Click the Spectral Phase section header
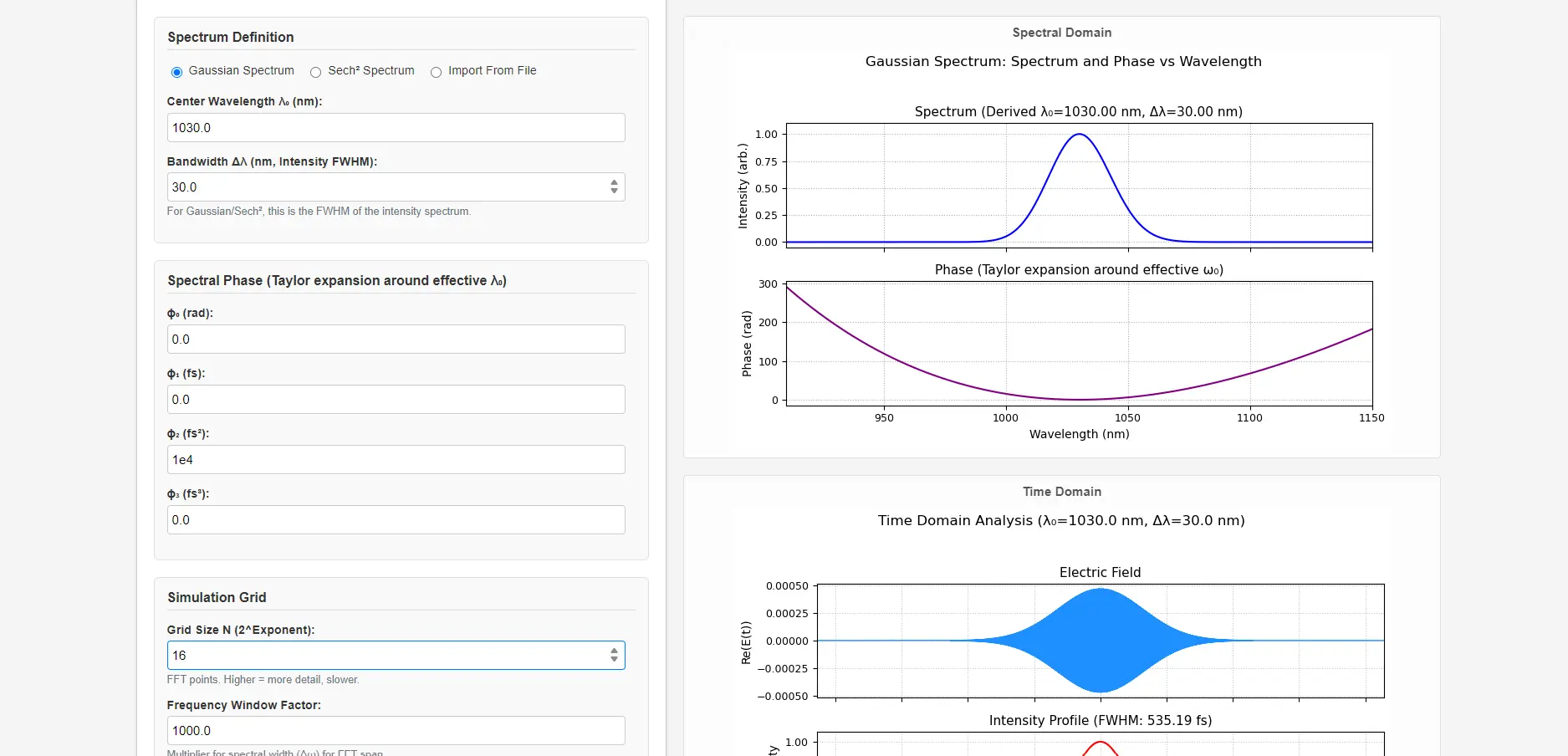This screenshot has height=756, width=1568. [x=336, y=280]
